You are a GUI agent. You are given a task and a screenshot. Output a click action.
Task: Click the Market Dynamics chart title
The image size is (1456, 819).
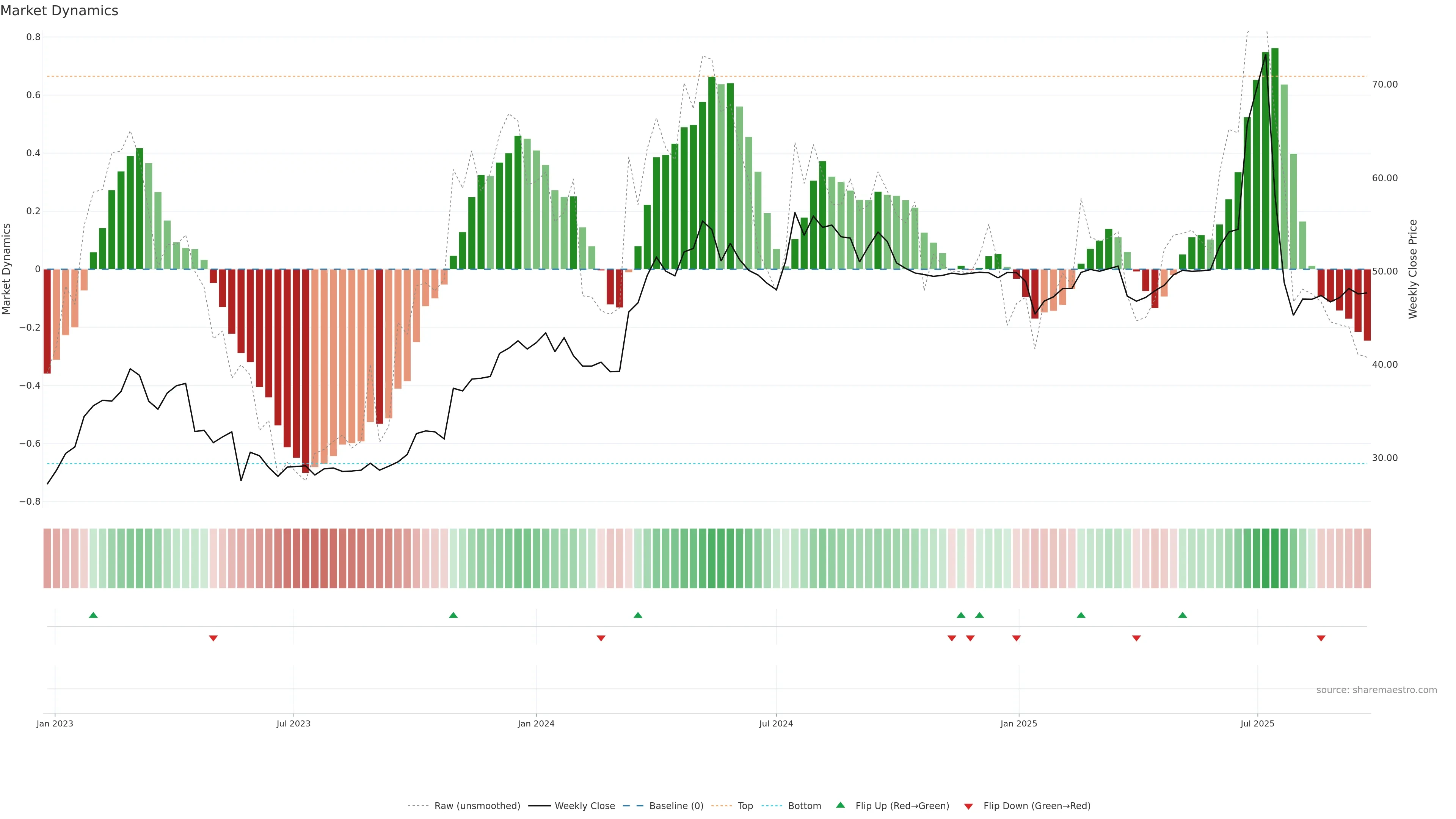click(60, 11)
